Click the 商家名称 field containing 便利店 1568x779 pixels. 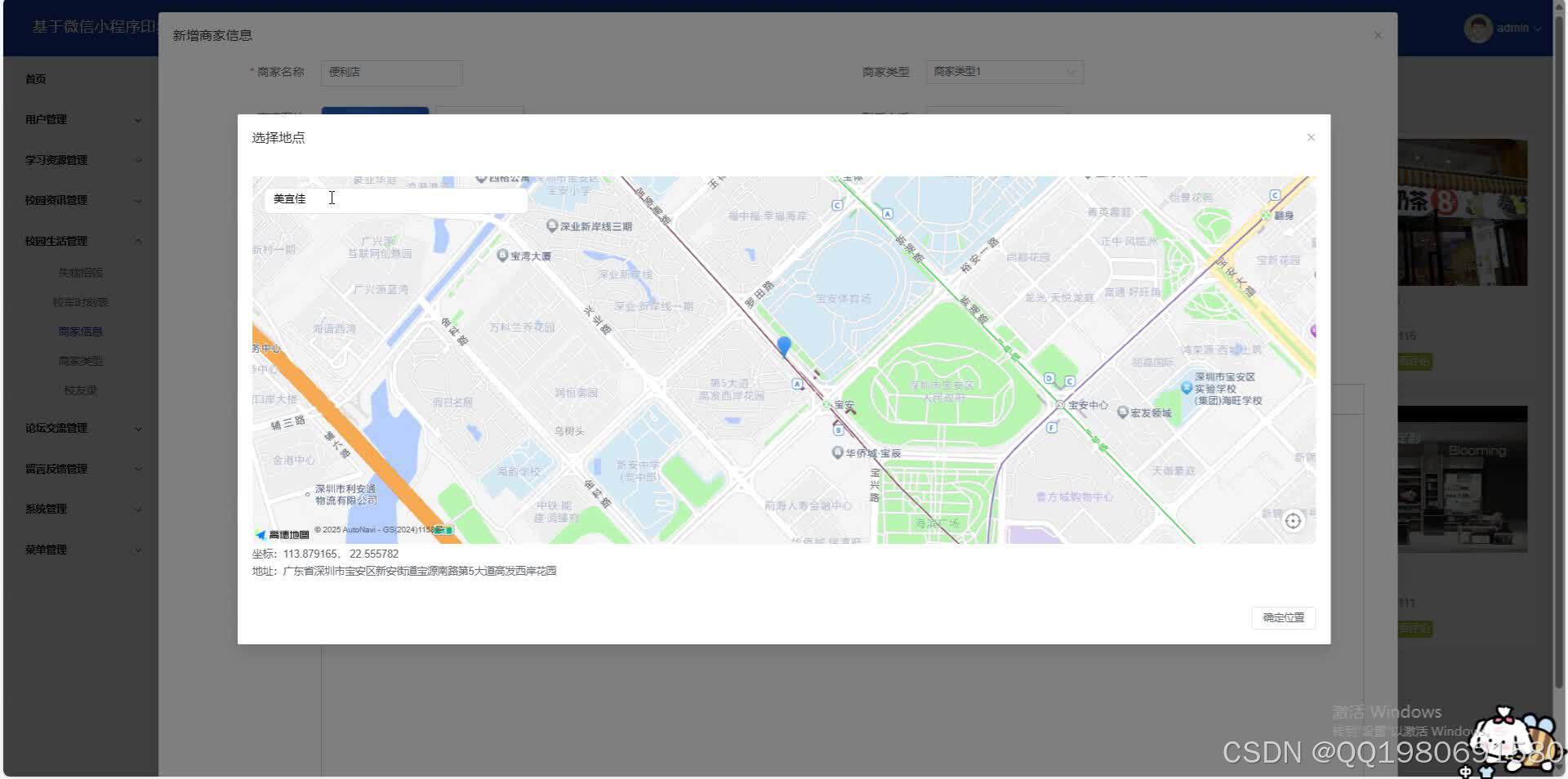pyautogui.click(x=392, y=72)
